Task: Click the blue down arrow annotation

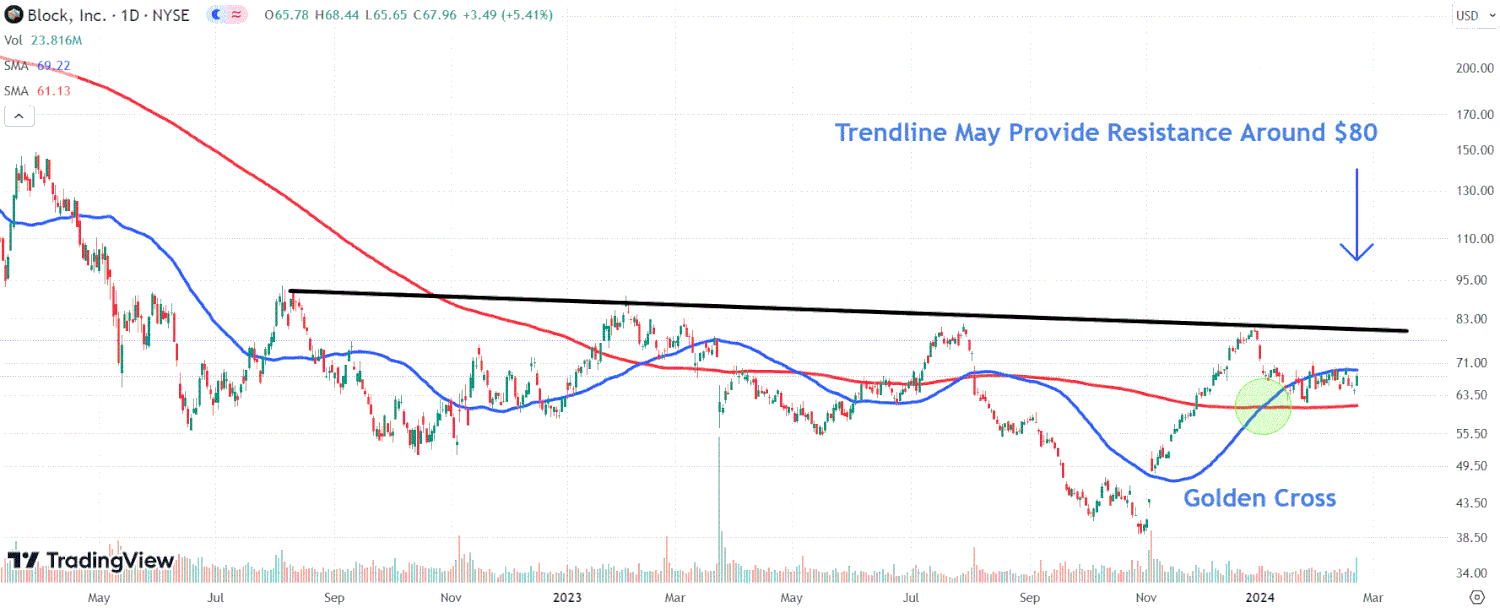Action: 1356,216
